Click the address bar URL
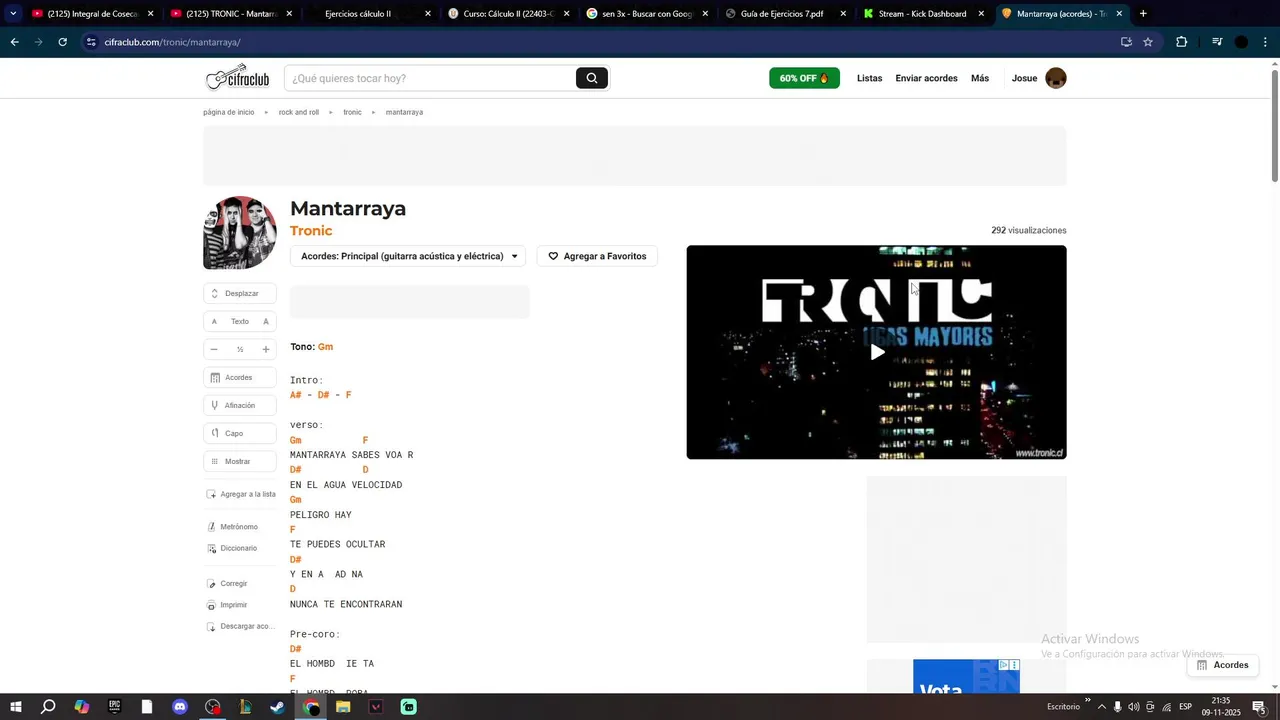The image size is (1280, 720). coord(172,42)
